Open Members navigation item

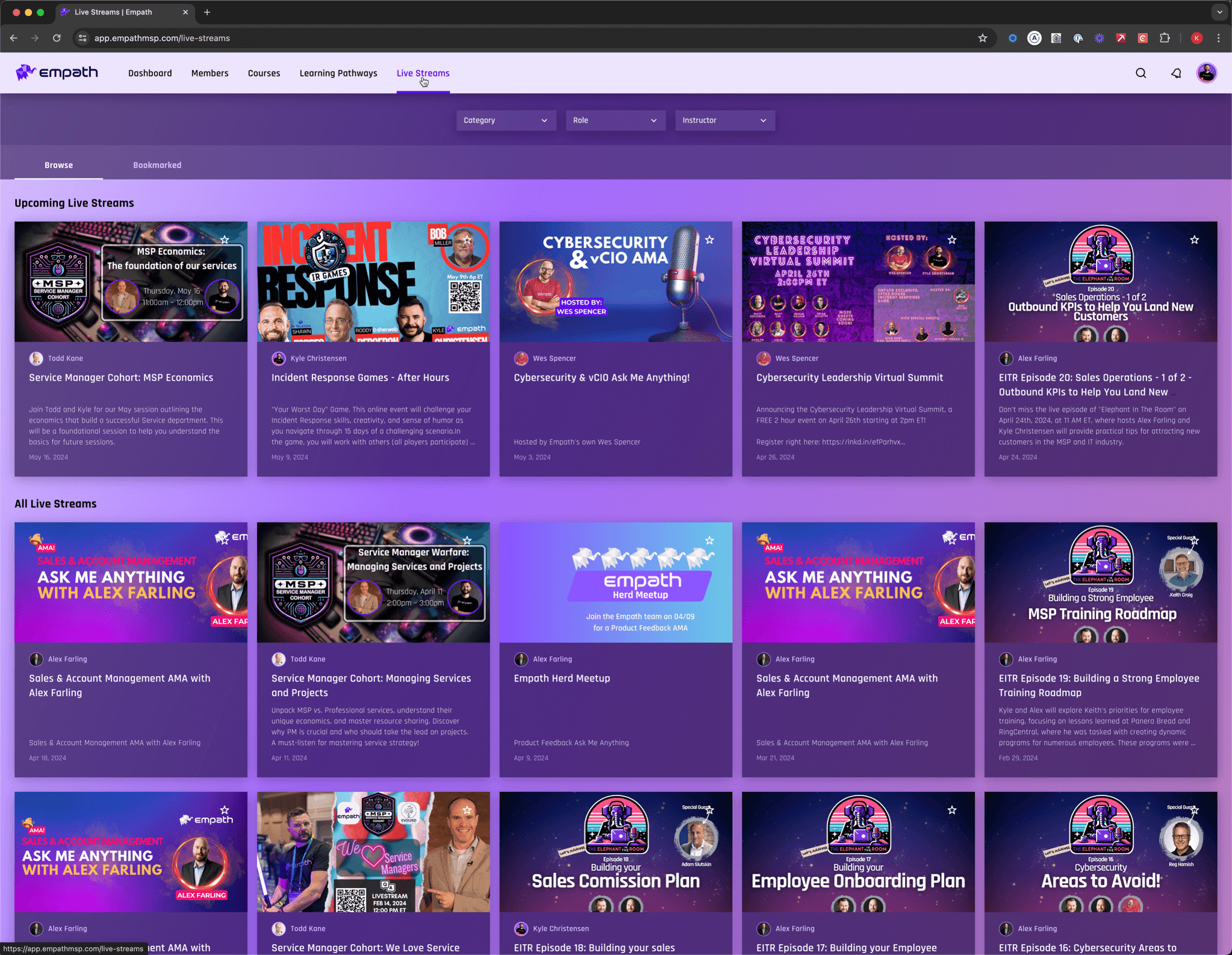[210, 73]
